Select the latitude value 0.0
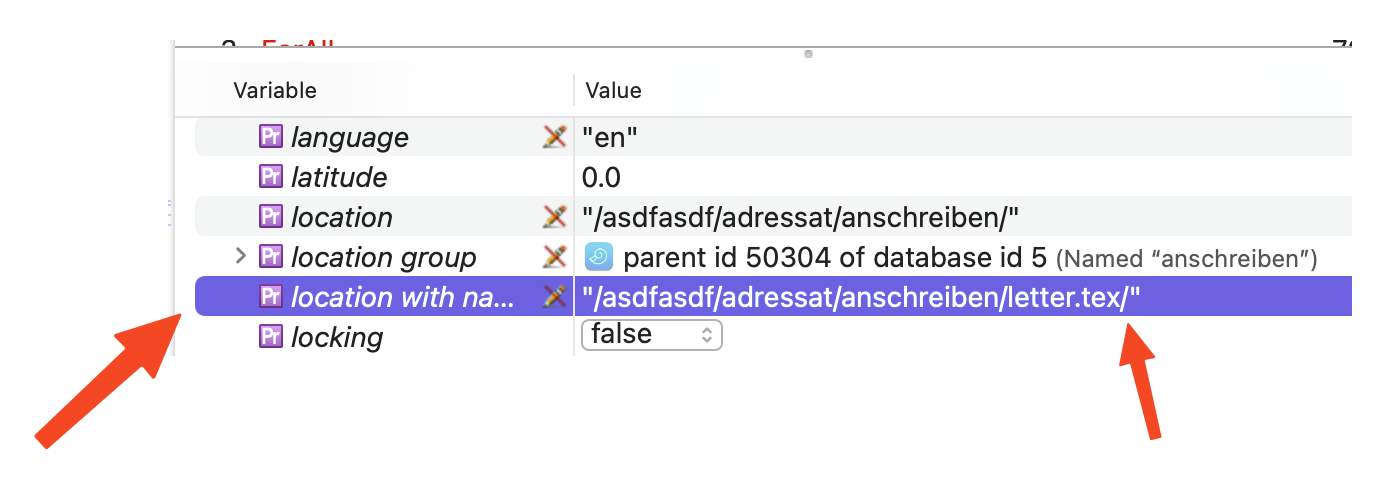This screenshot has height=483, width=1392. pyautogui.click(x=601, y=178)
